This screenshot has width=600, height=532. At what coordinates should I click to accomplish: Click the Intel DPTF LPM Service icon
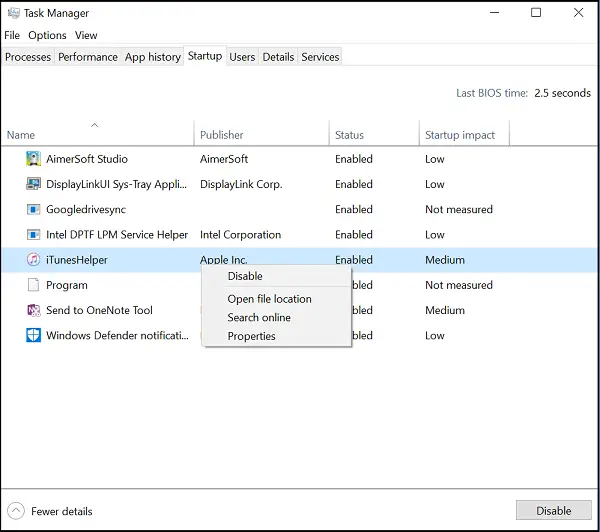pos(33,235)
